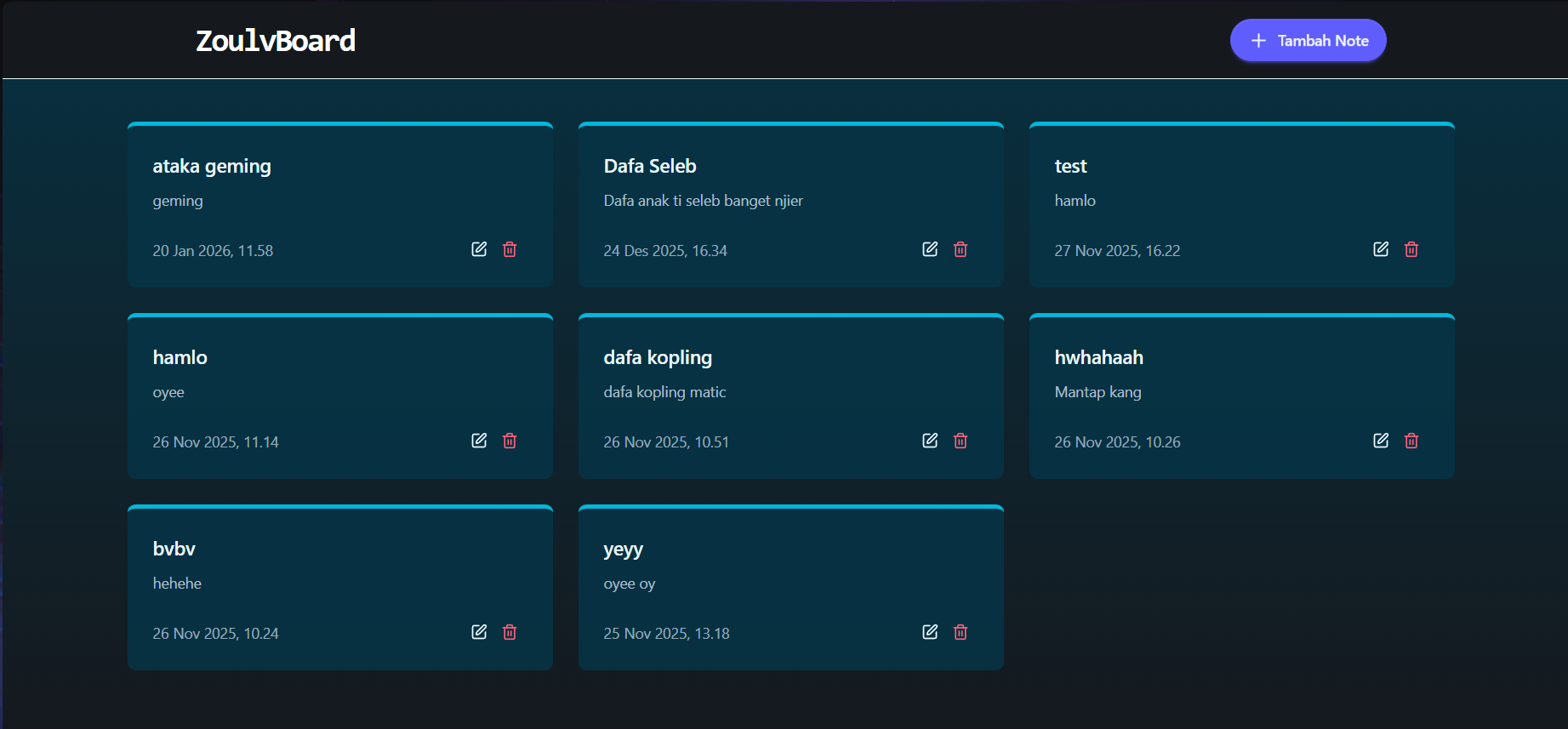Click the "hwhahaah" note heading

1098,357
